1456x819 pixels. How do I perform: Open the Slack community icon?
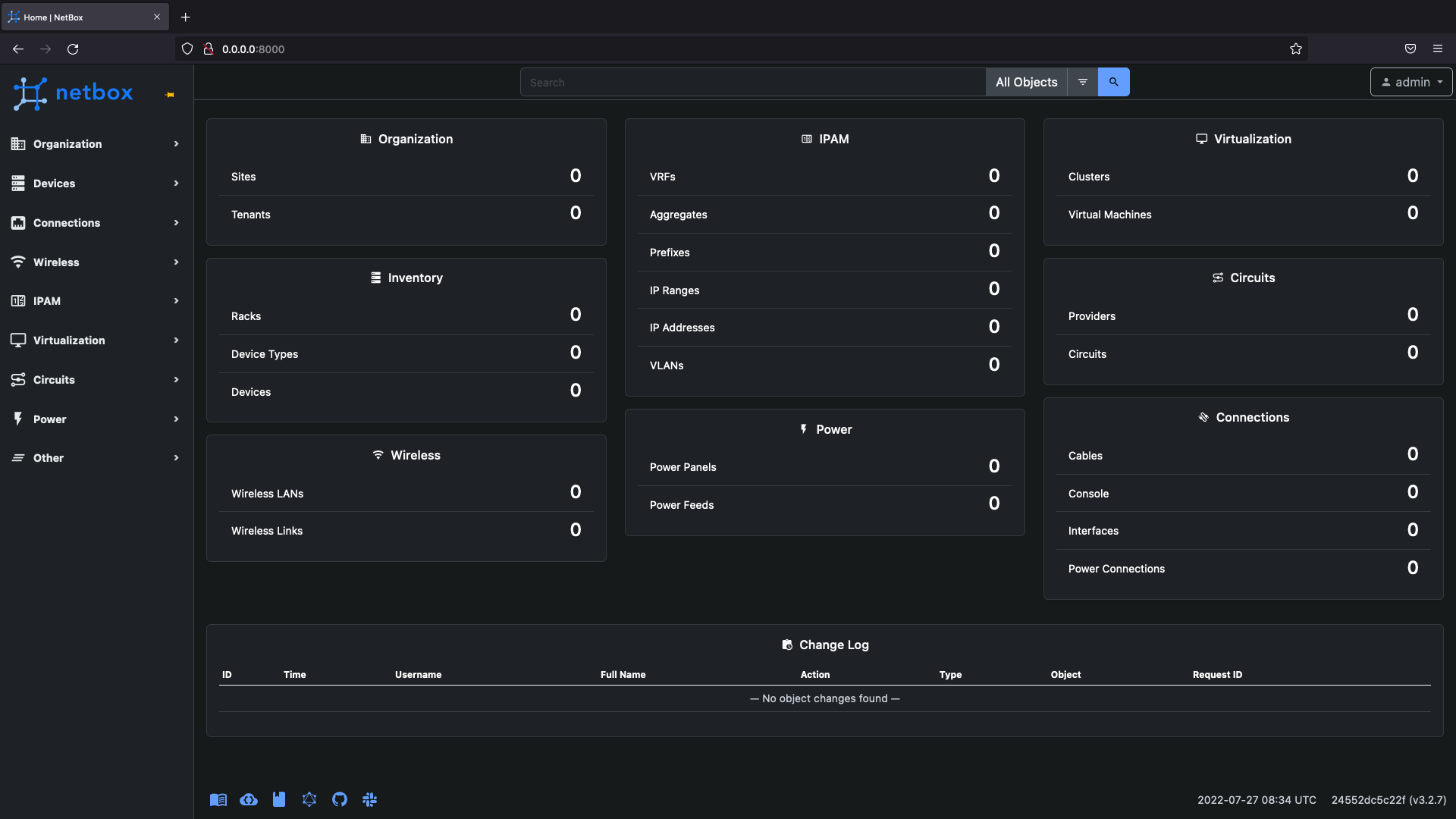(x=370, y=799)
